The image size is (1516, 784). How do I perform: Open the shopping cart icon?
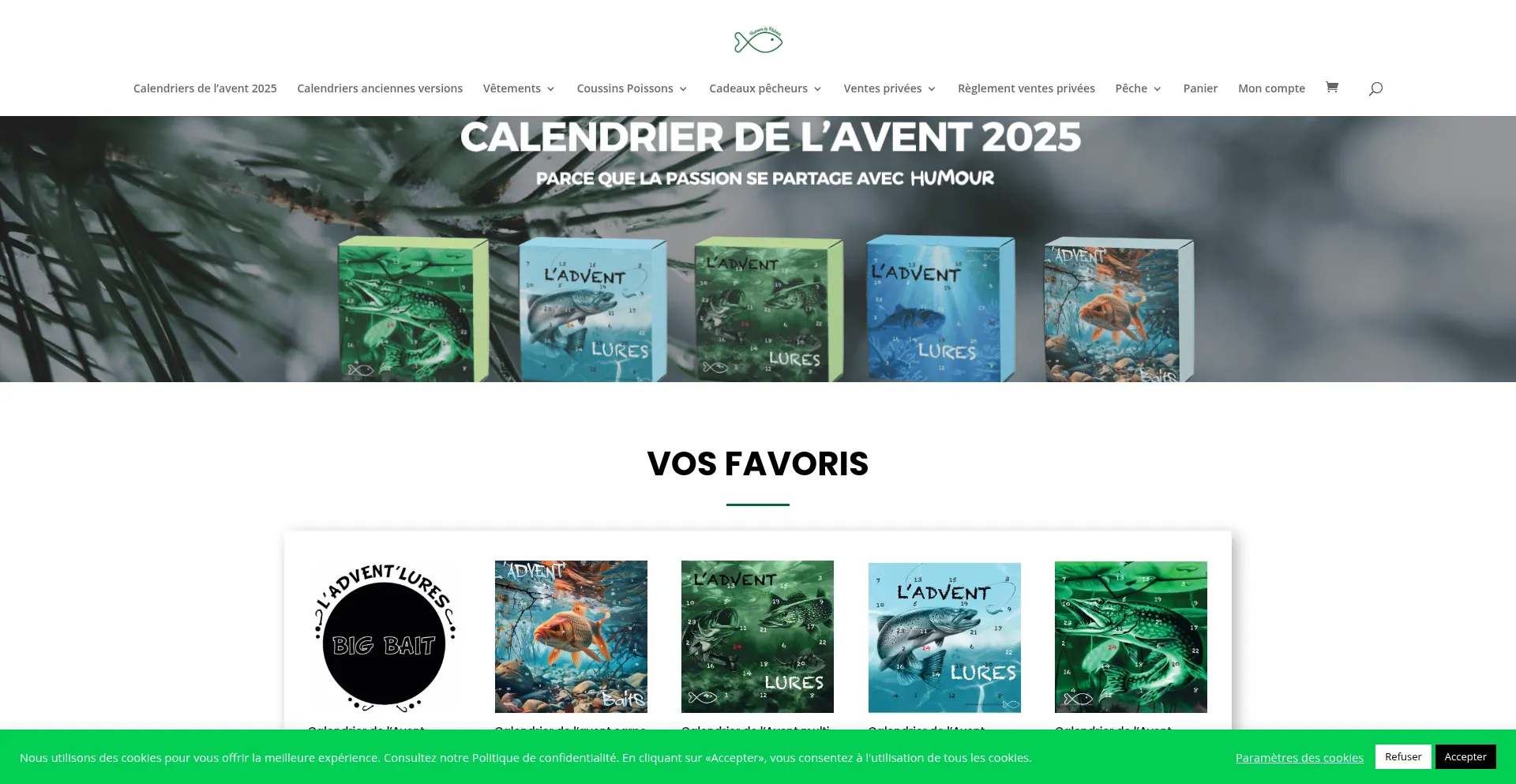point(1331,88)
